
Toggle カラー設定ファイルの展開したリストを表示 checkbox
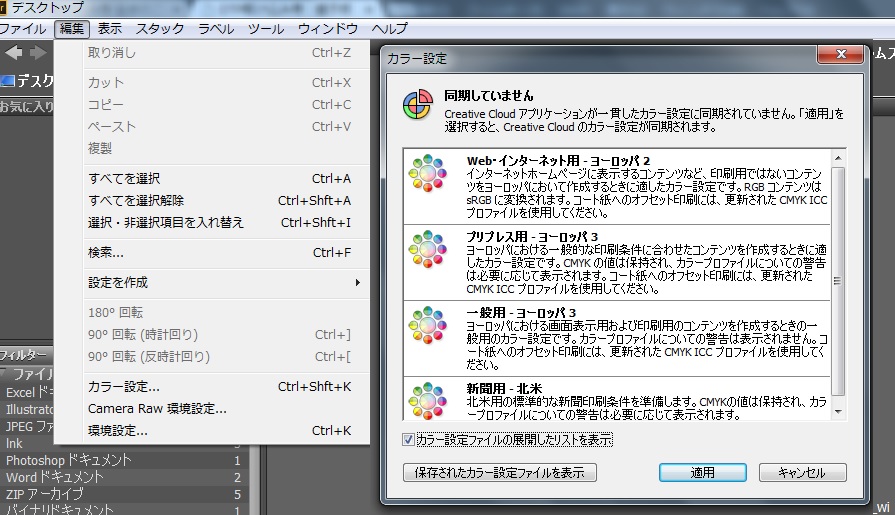pyautogui.click(x=408, y=439)
